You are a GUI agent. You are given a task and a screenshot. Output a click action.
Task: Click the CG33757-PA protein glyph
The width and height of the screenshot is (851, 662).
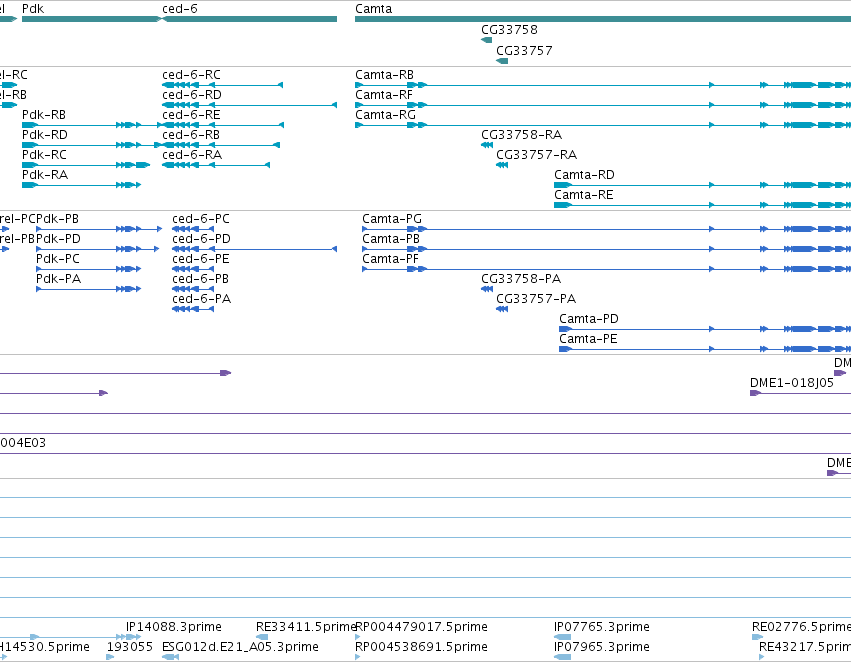tap(502, 309)
